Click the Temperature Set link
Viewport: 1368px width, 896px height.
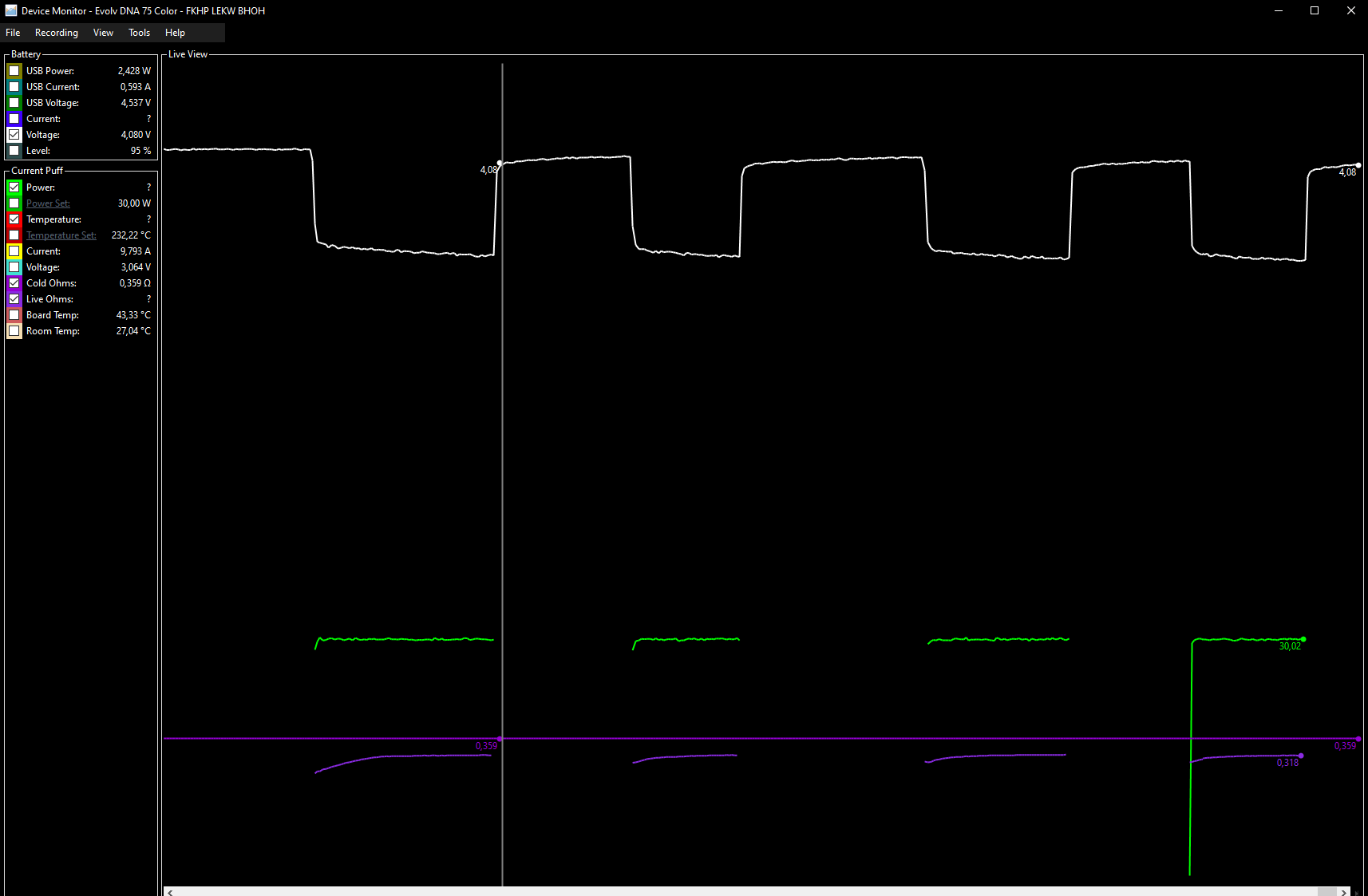[61, 235]
